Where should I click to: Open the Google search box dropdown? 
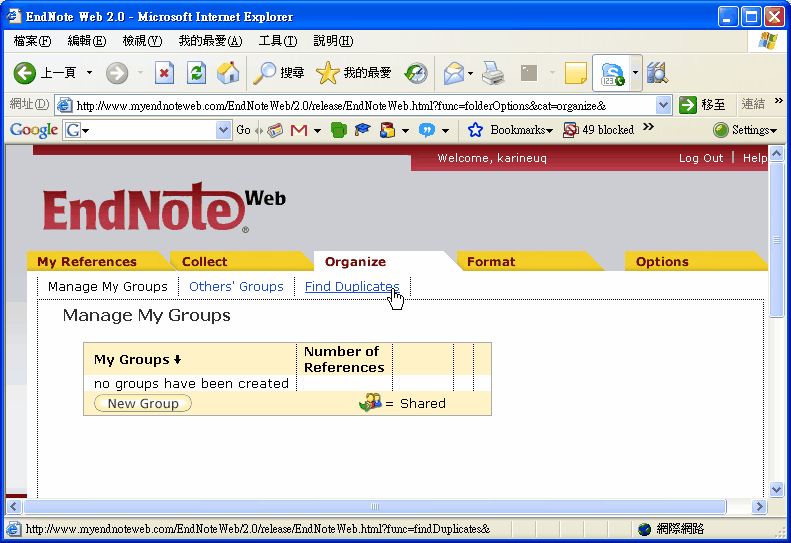[x=224, y=130]
